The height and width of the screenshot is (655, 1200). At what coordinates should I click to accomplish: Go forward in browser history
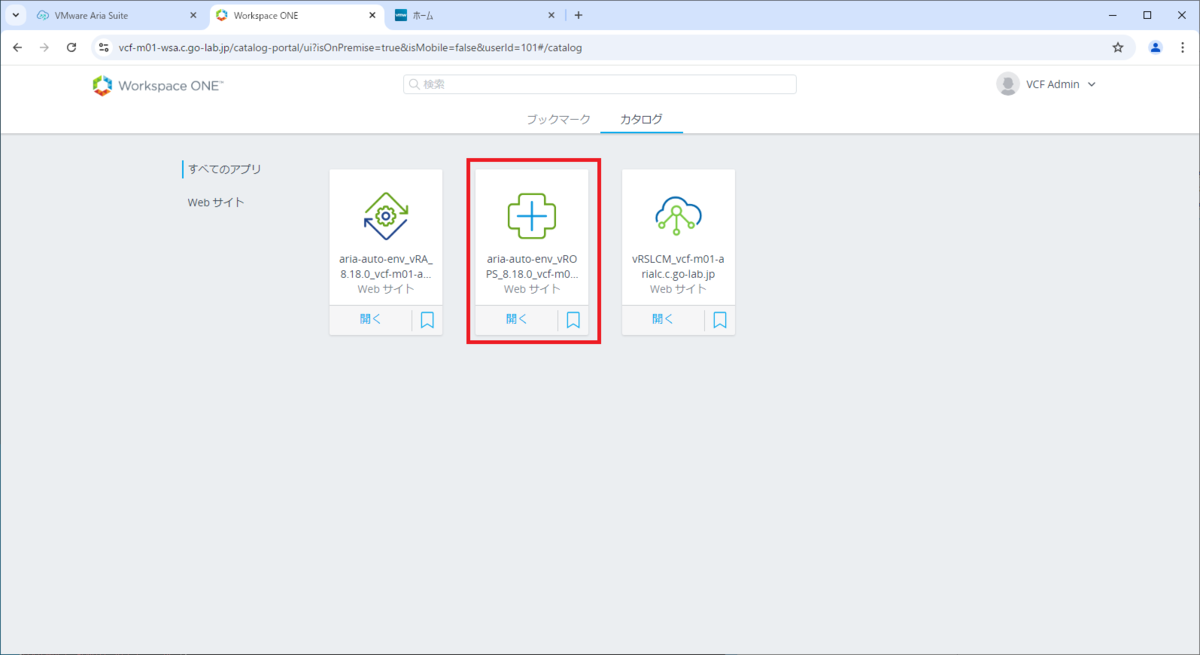click(44, 47)
